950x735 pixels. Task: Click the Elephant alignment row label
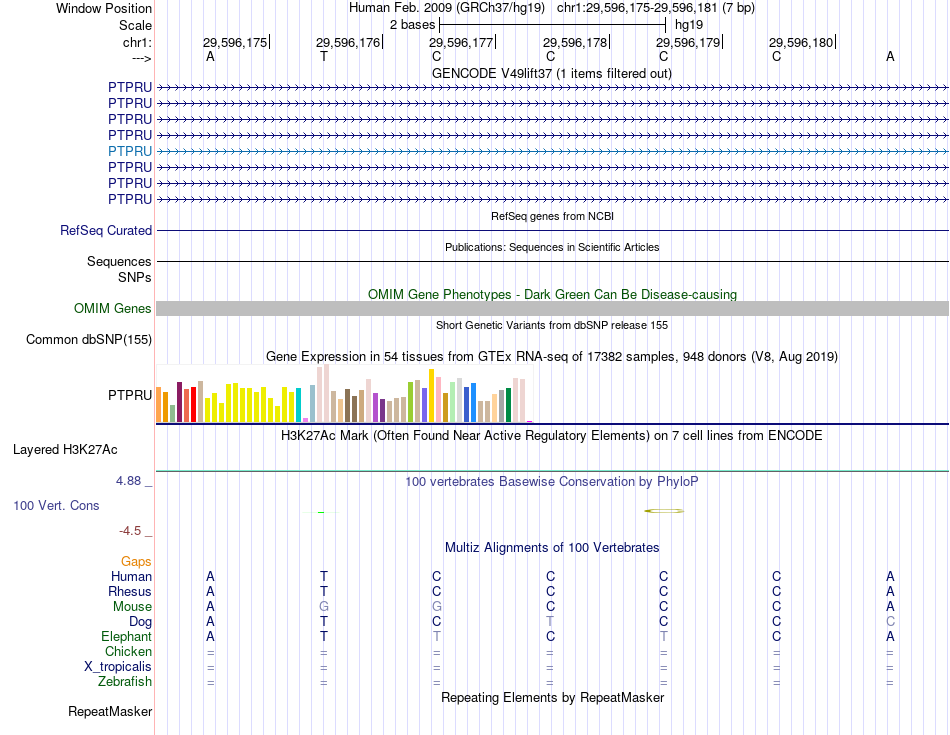126,636
